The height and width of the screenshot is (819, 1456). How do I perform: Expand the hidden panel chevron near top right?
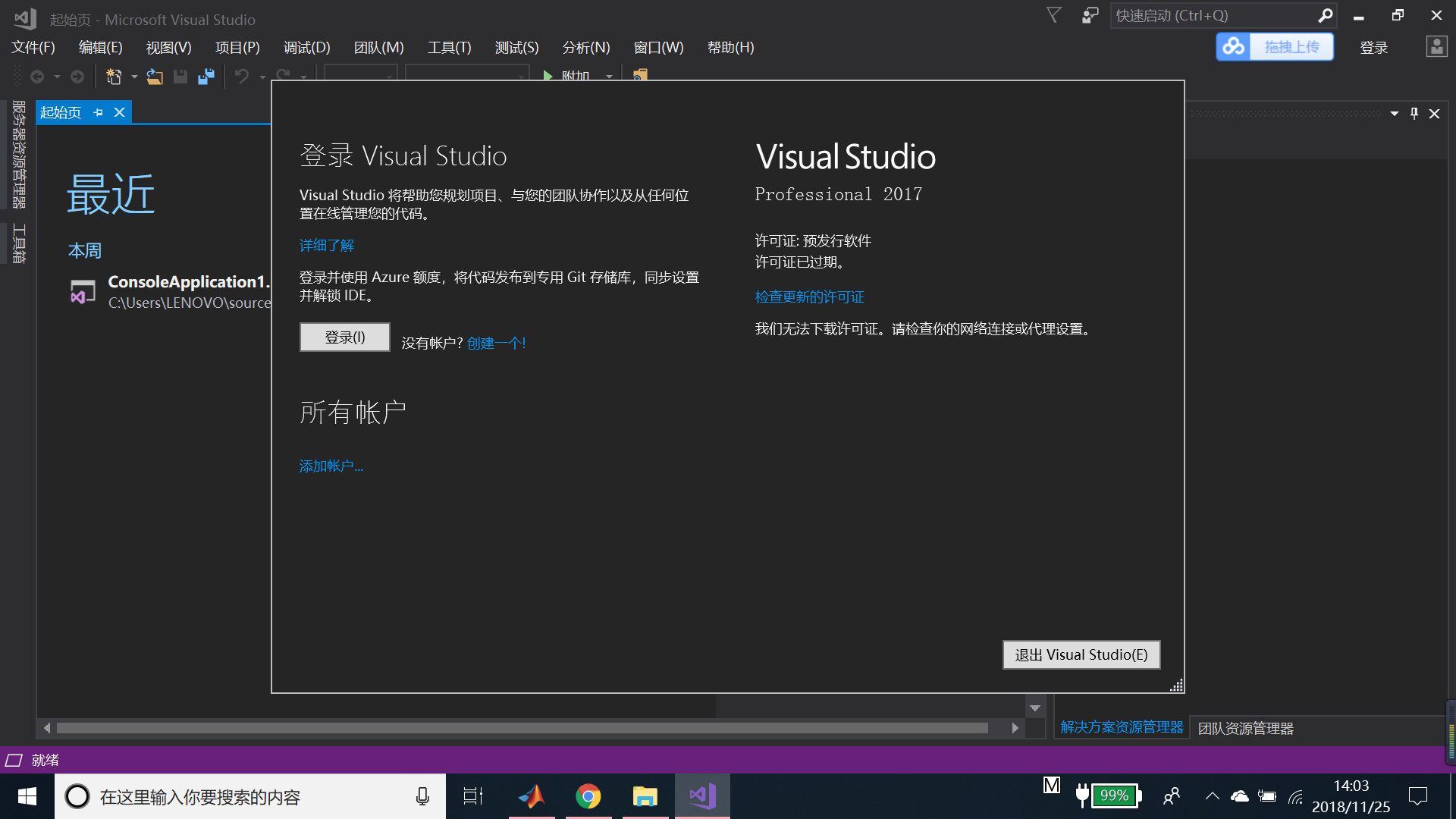(x=1394, y=113)
